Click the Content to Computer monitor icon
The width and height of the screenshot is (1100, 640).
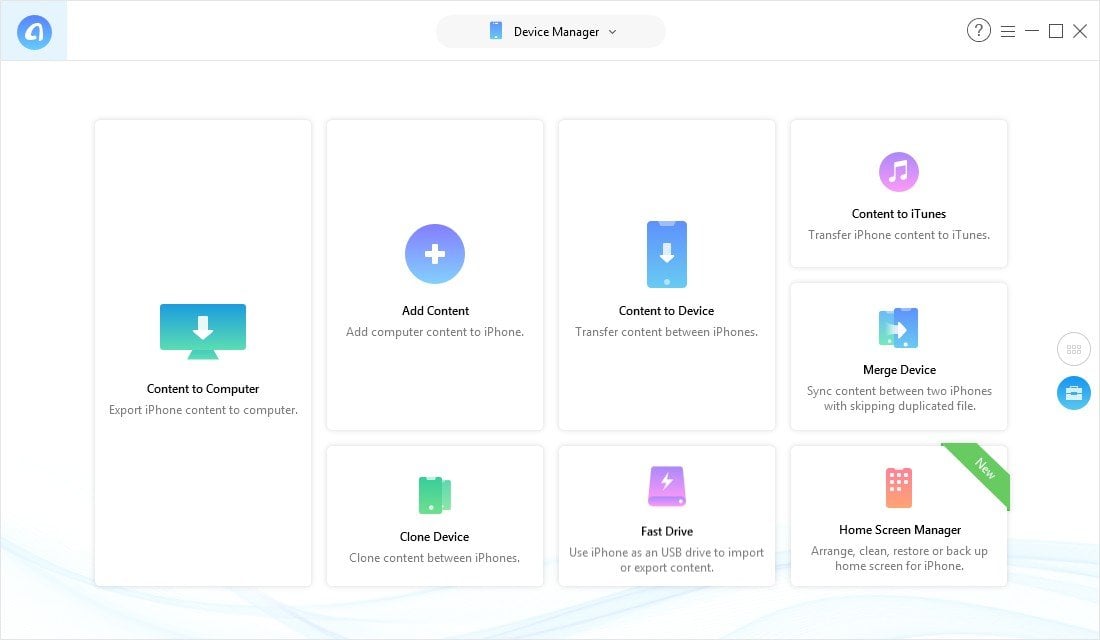tap(203, 331)
